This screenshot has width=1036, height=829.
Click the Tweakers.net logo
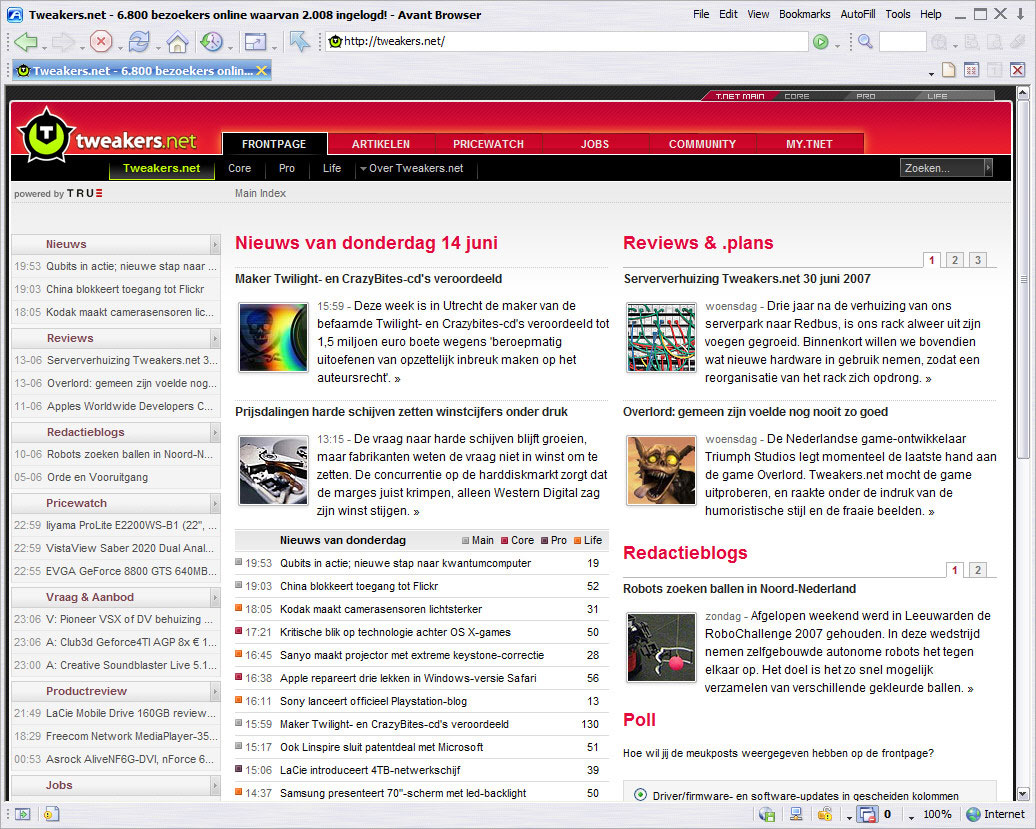tap(109, 136)
